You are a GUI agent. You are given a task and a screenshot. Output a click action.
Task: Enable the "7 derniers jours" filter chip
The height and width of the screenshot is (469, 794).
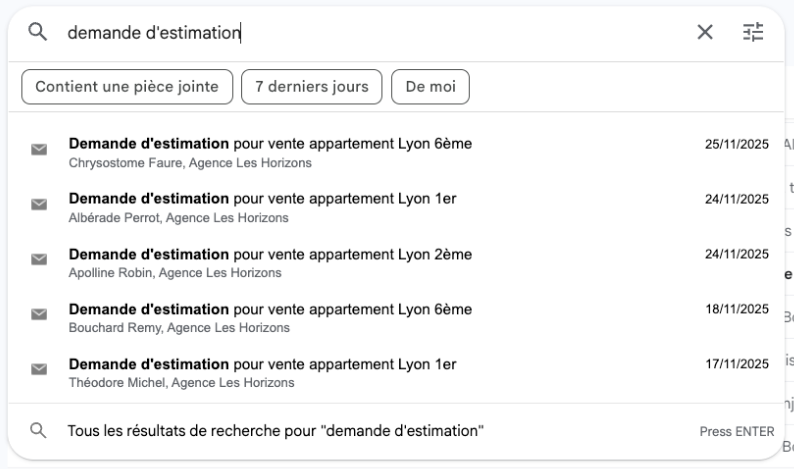coord(311,87)
